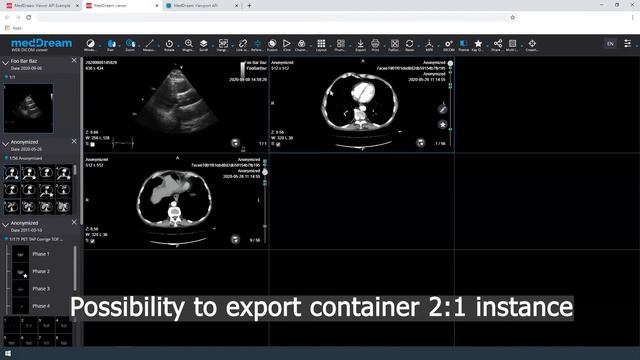Reload the browser page
The image size is (640, 360).
click(29, 18)
